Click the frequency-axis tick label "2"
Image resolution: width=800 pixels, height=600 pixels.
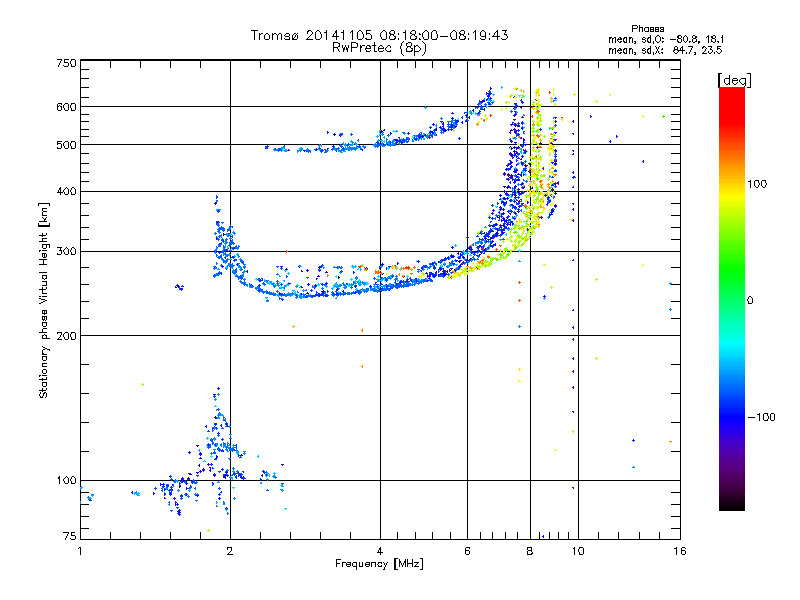point(230,551)
